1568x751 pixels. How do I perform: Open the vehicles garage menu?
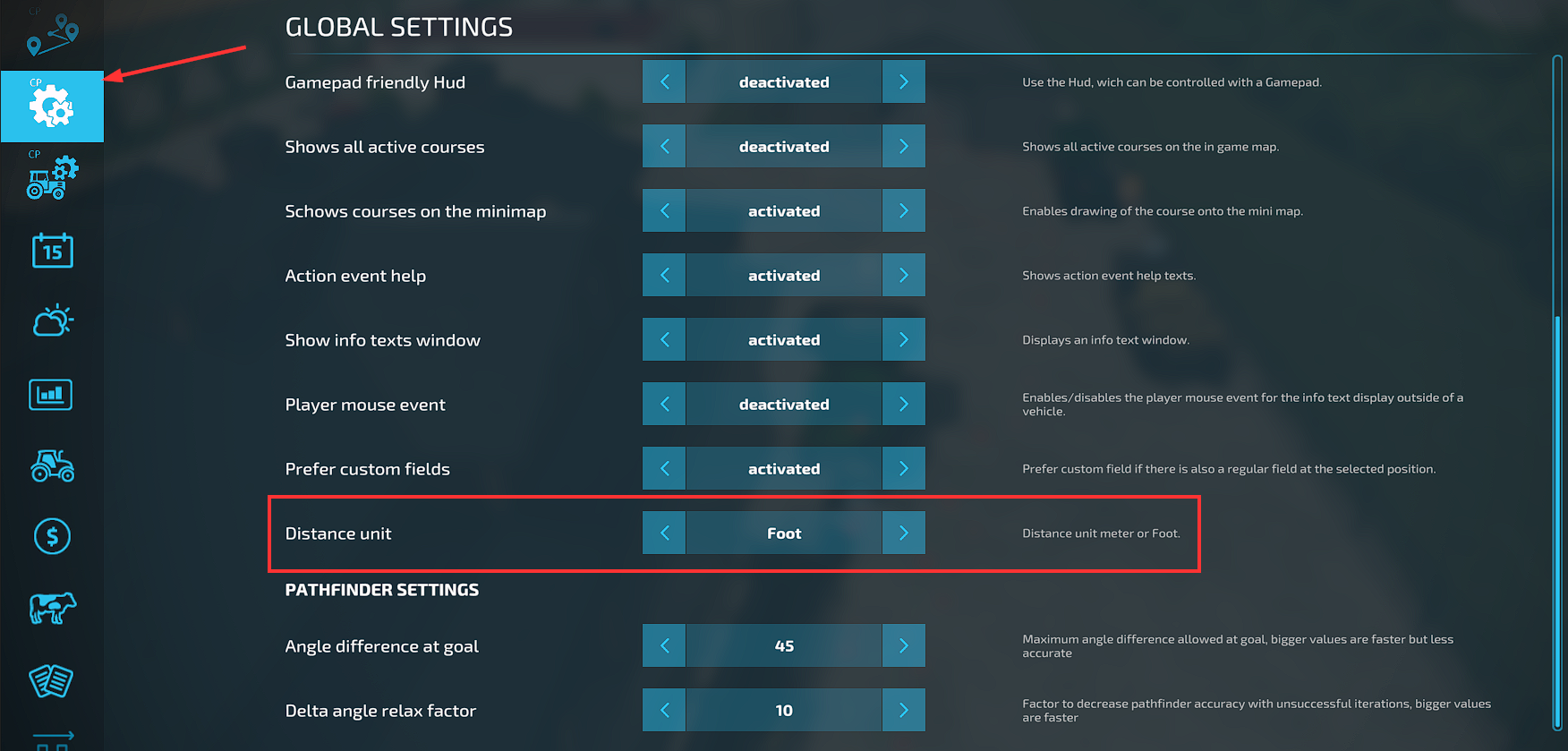(52, 465)
